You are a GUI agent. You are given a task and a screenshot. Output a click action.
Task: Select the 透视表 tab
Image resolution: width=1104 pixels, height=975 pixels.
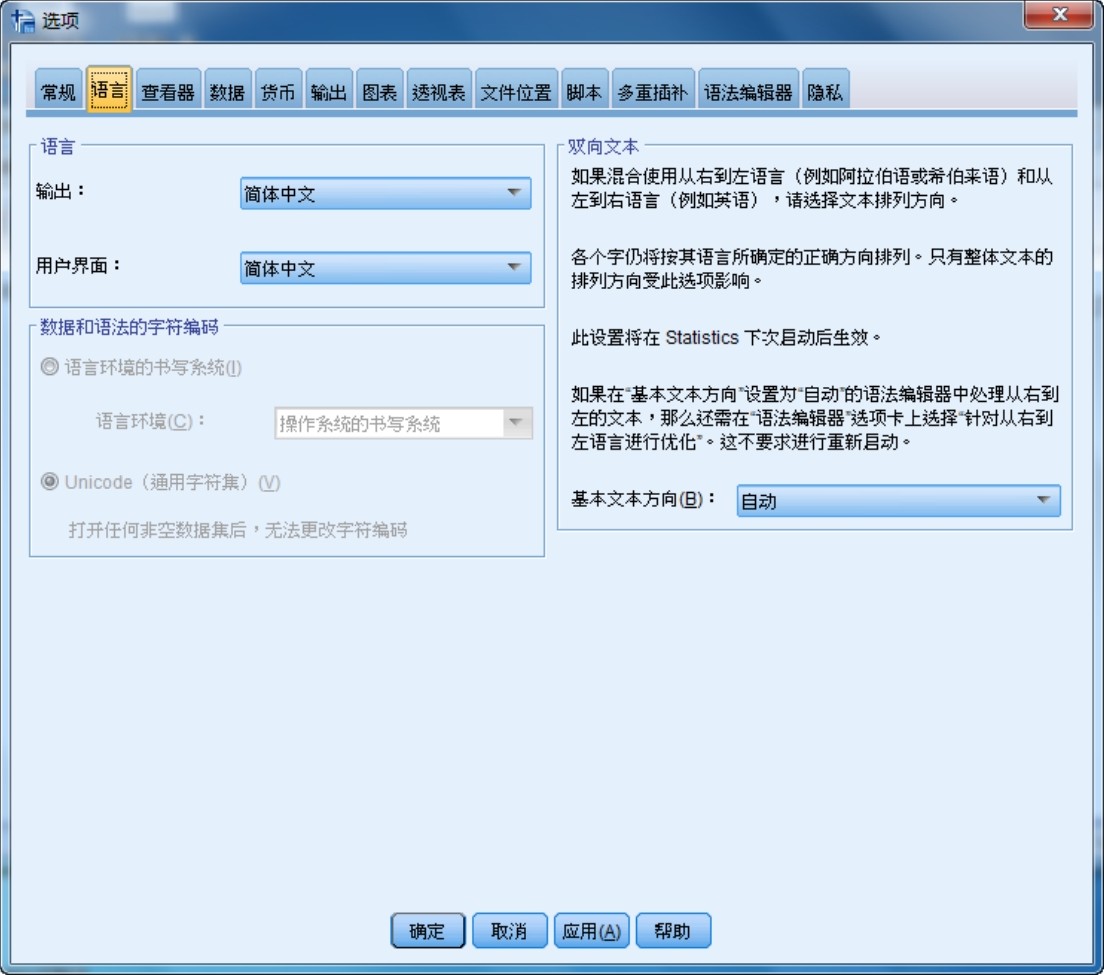(439, 91)
